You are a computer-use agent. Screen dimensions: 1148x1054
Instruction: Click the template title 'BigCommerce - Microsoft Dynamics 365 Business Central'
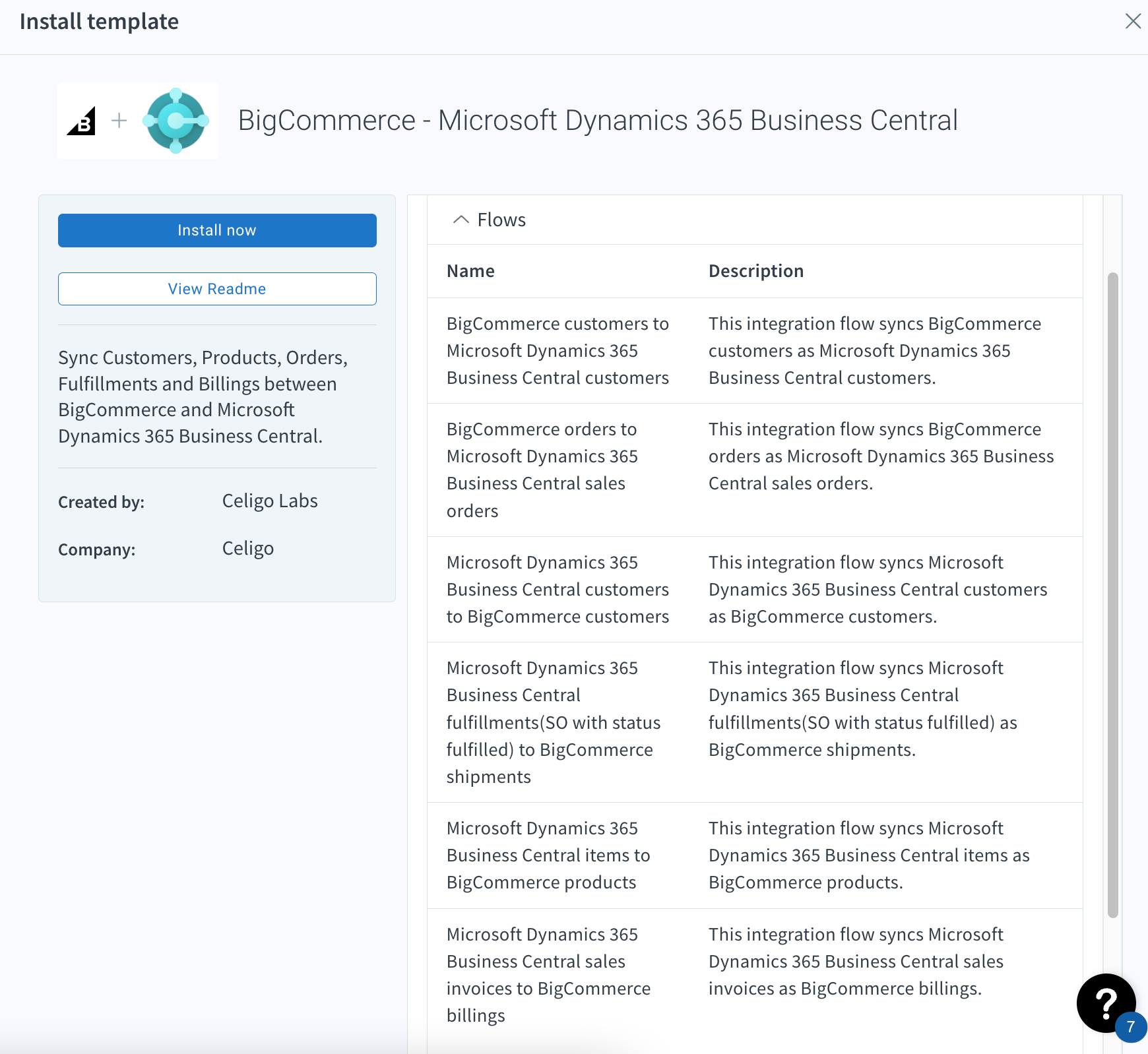click(x=598, y=121)
